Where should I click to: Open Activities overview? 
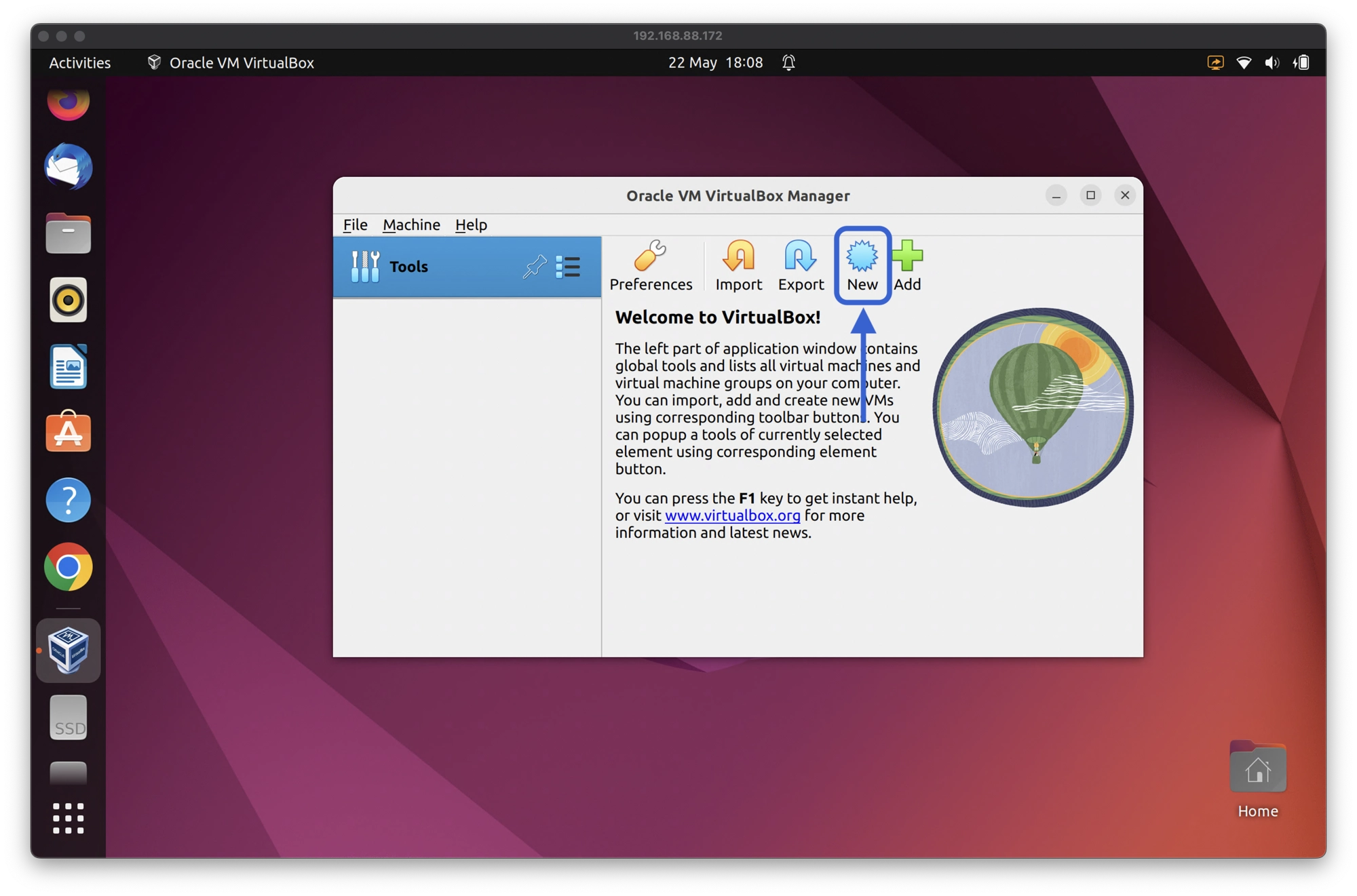pos(79,62)
